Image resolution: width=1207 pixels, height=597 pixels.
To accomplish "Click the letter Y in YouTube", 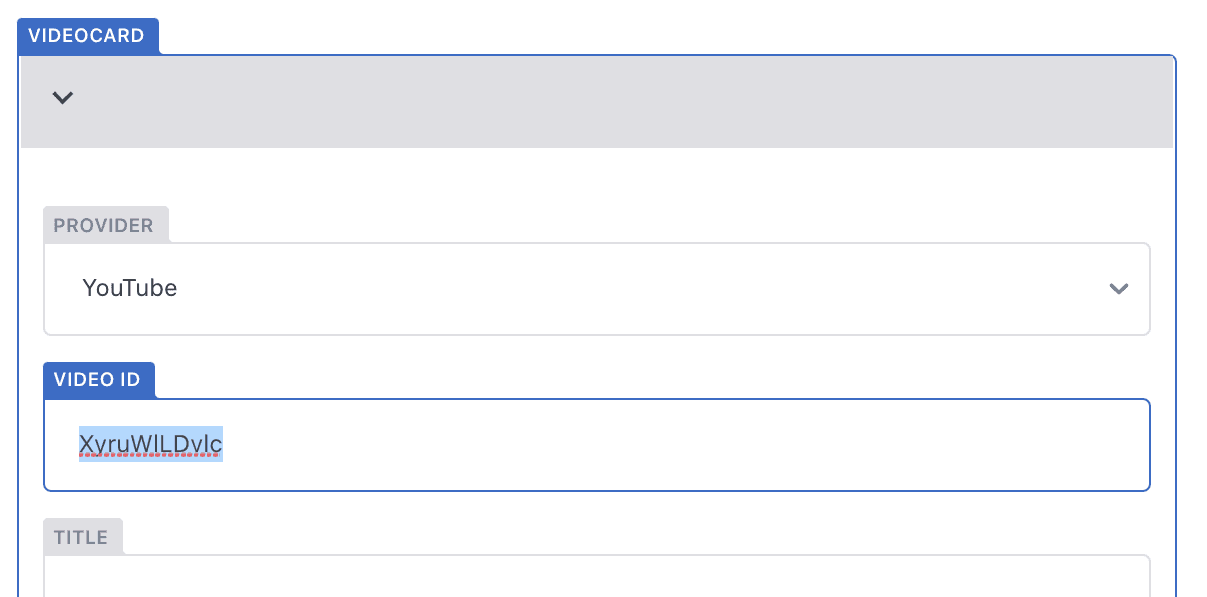I will pos(89,288).
